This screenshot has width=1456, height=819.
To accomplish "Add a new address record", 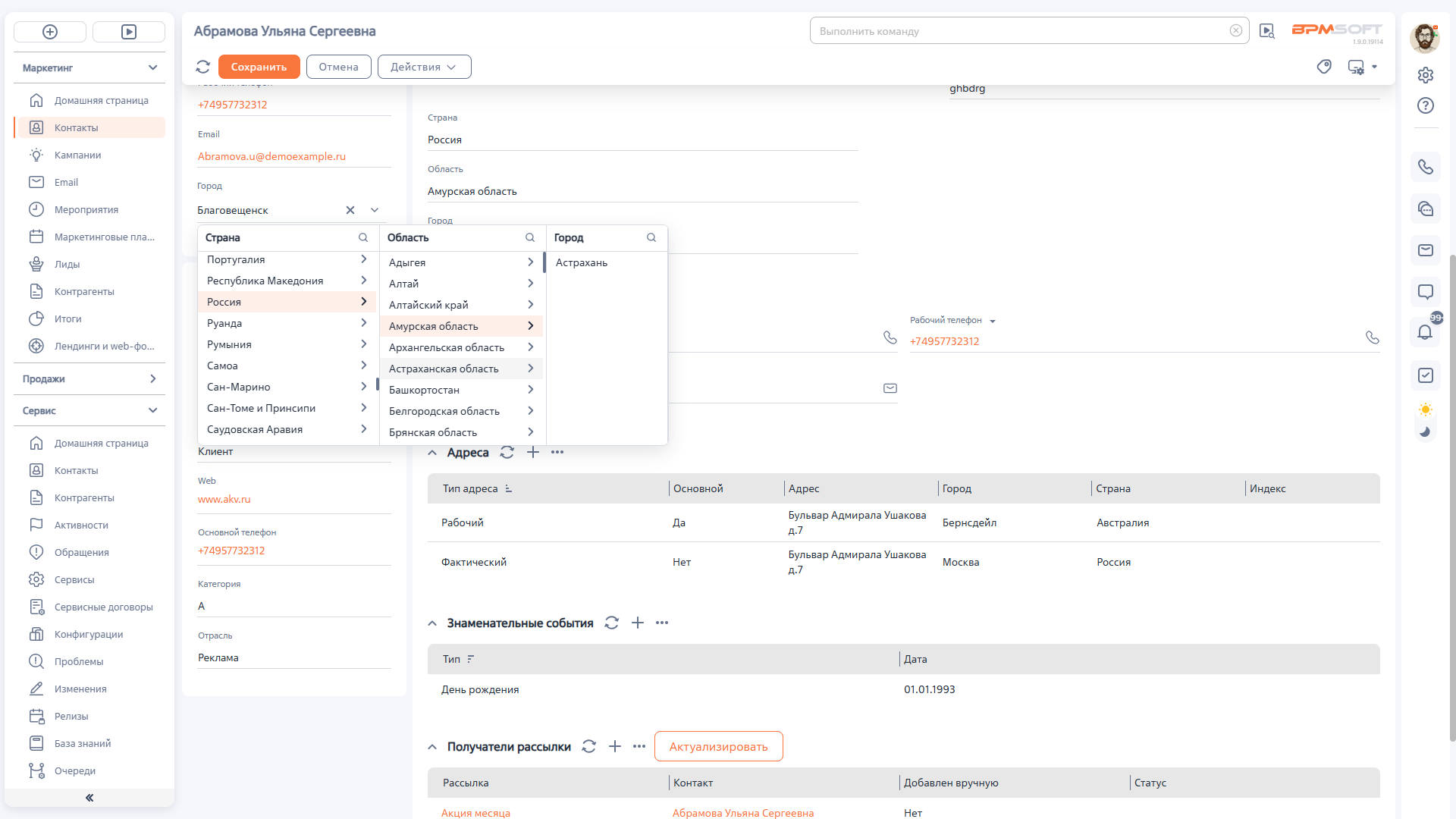I will [533, 452].
